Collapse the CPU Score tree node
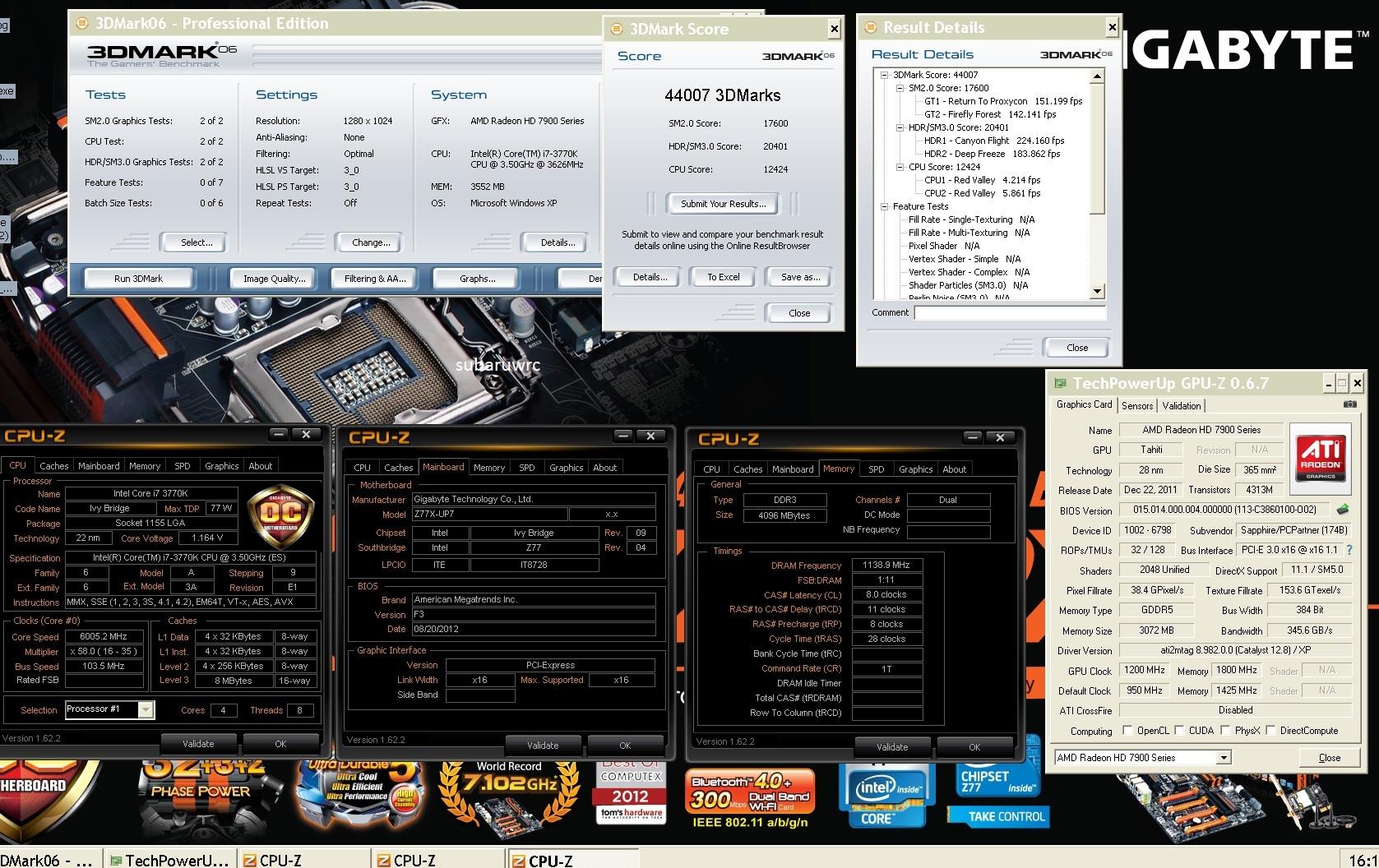Image resolution: width=1379 pixels, height=868 pixels. tap(900, 167)
